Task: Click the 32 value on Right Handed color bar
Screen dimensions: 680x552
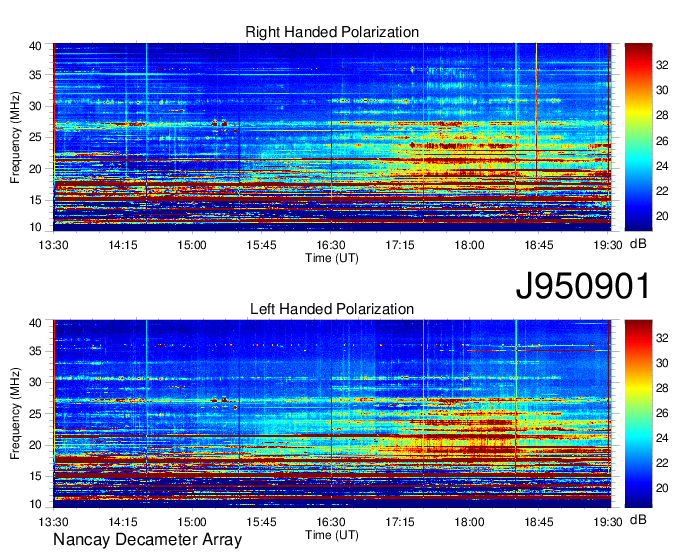Action: pos(662,65)
